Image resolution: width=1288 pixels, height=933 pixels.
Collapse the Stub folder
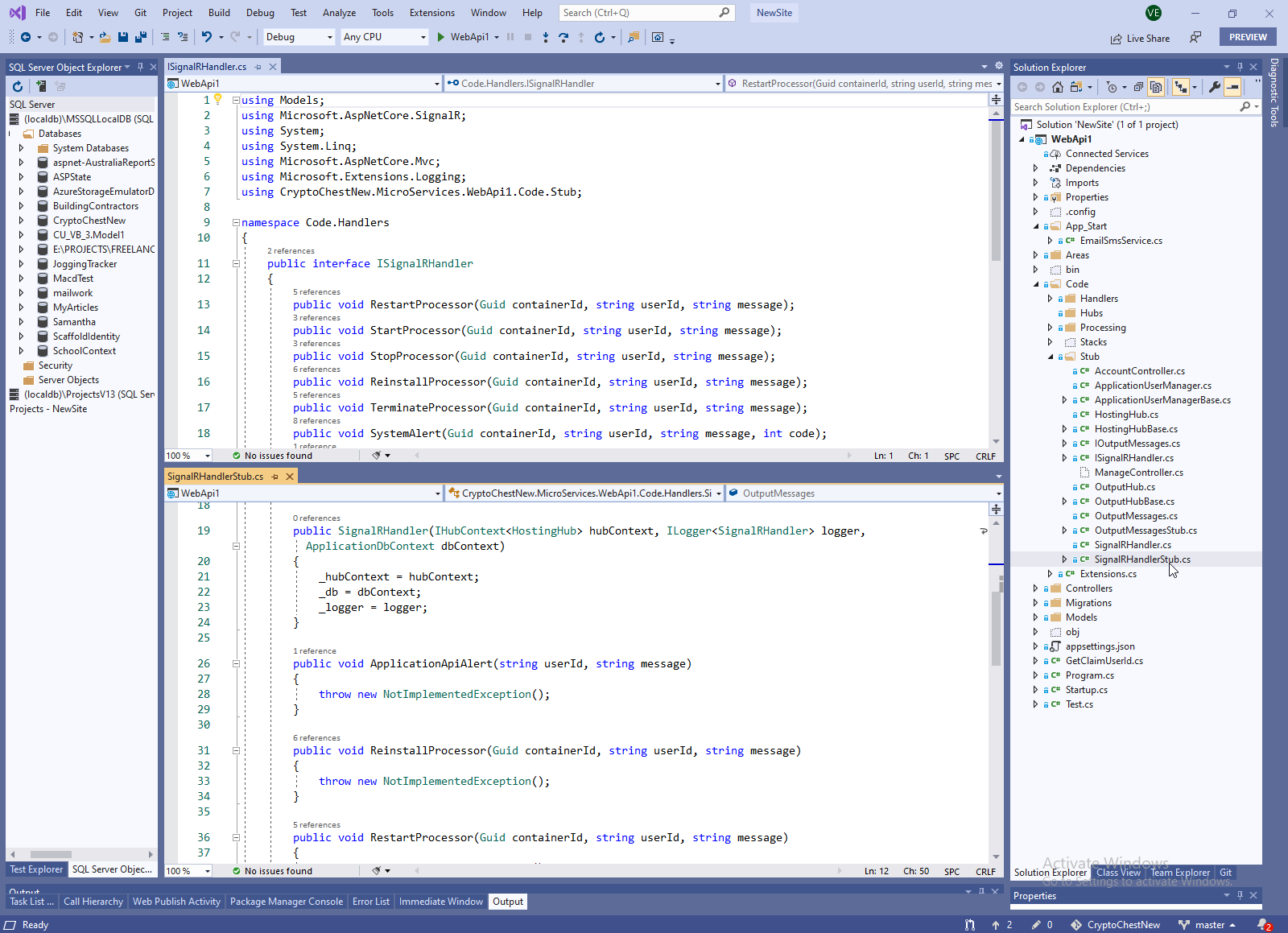[x=1051, y=357]
